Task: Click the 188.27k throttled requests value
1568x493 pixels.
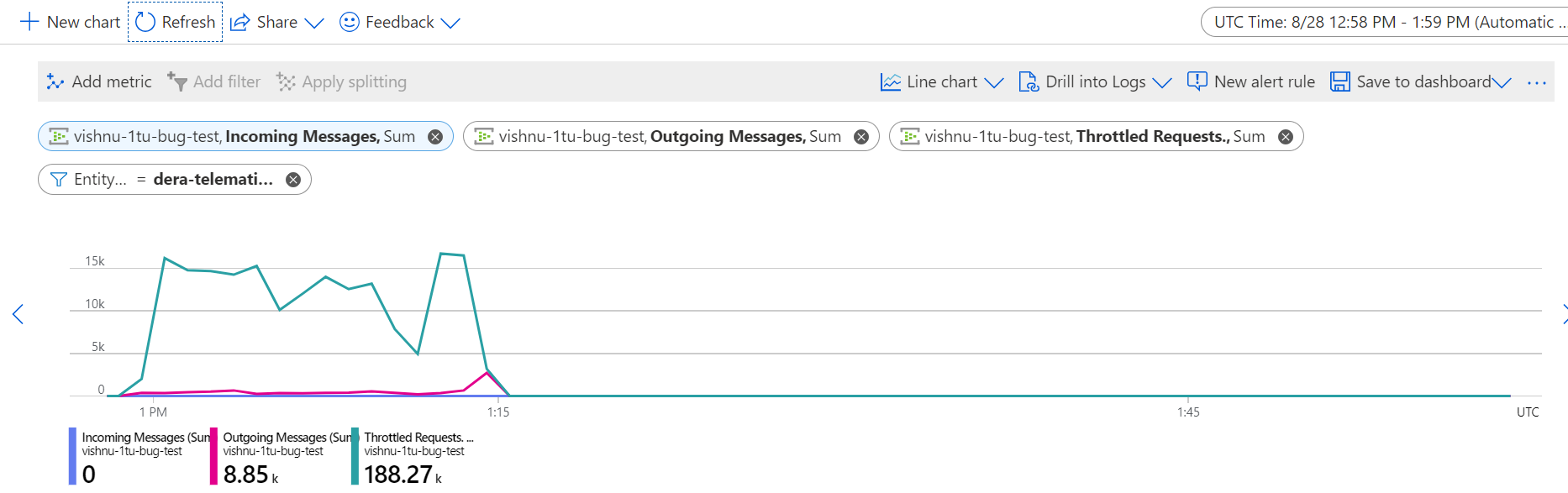Action: click(x=403, y=475)
